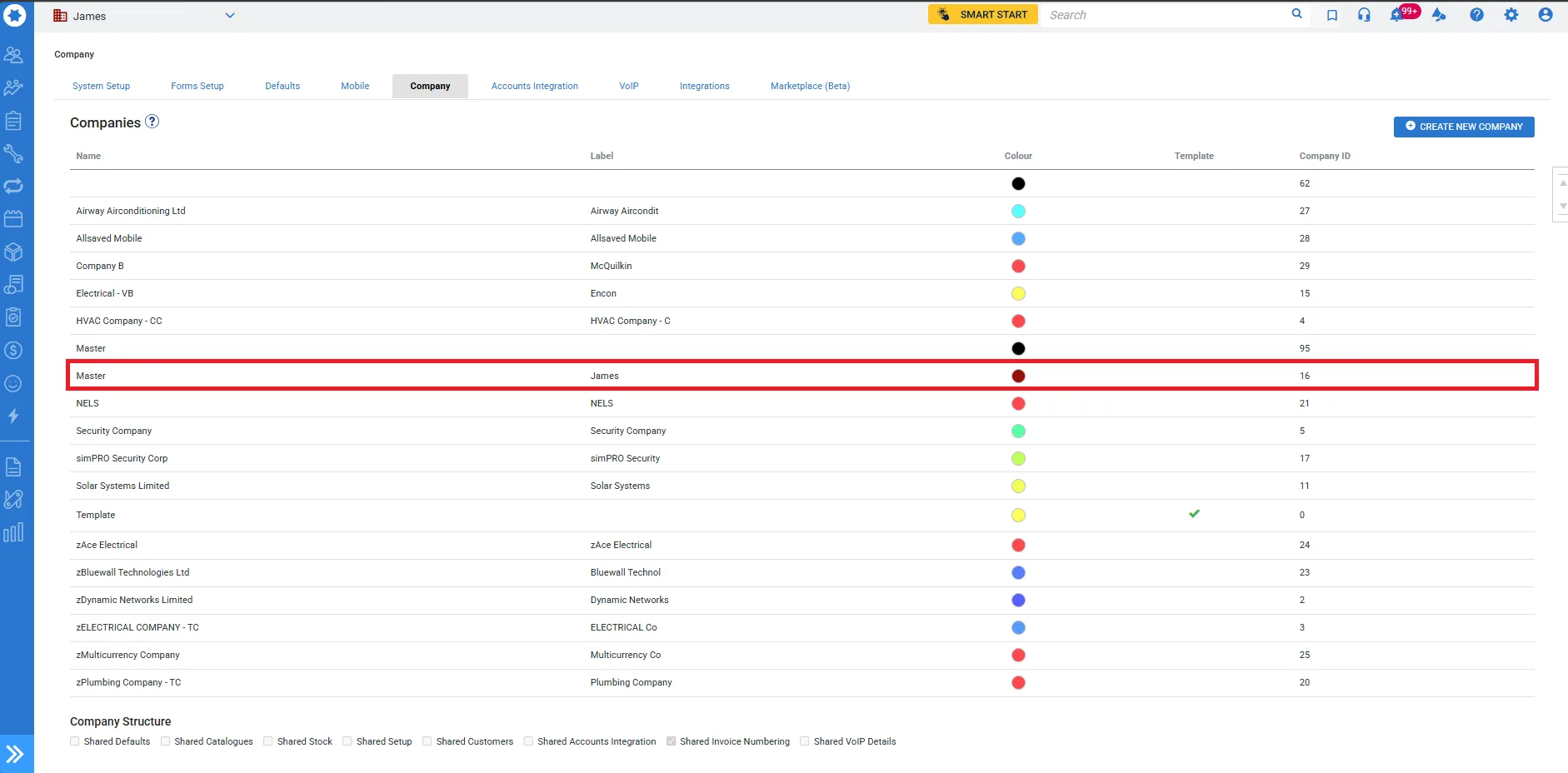The image size is (1568, 773).
Task: Open Allsaved Mobile company row
Action: click(802, 238)
